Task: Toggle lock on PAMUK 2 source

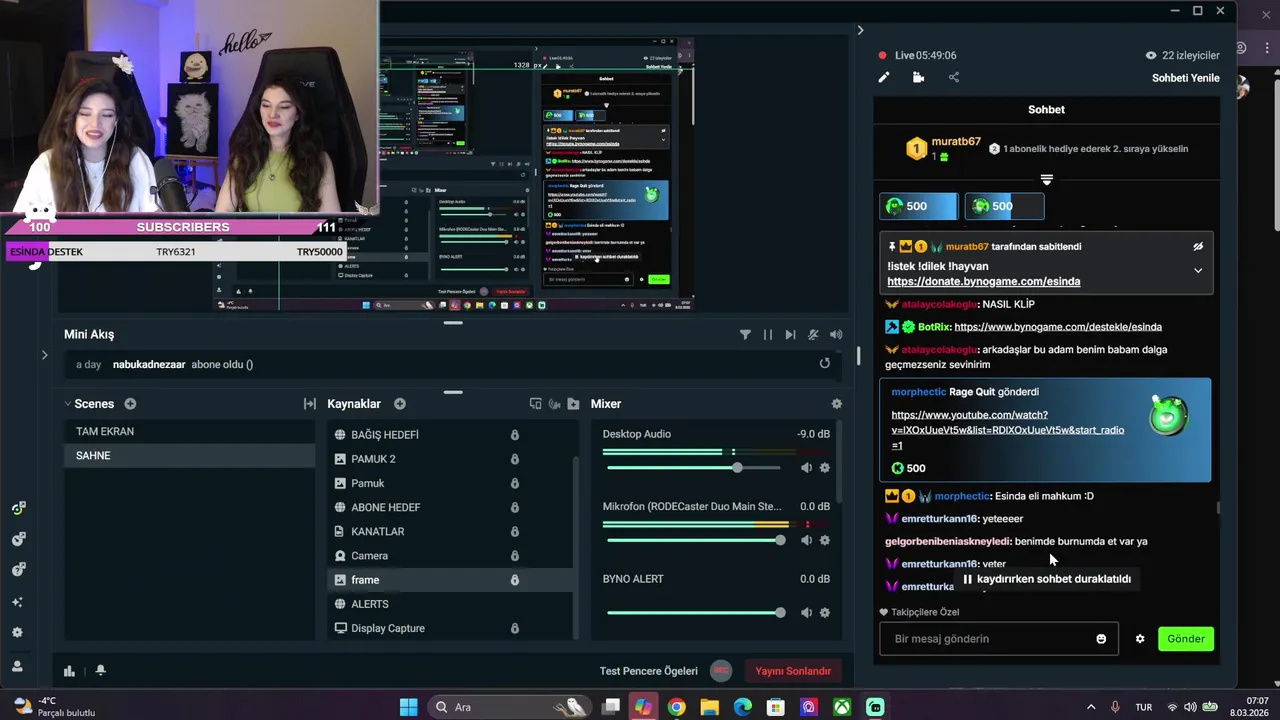Action: pos(515,459)
